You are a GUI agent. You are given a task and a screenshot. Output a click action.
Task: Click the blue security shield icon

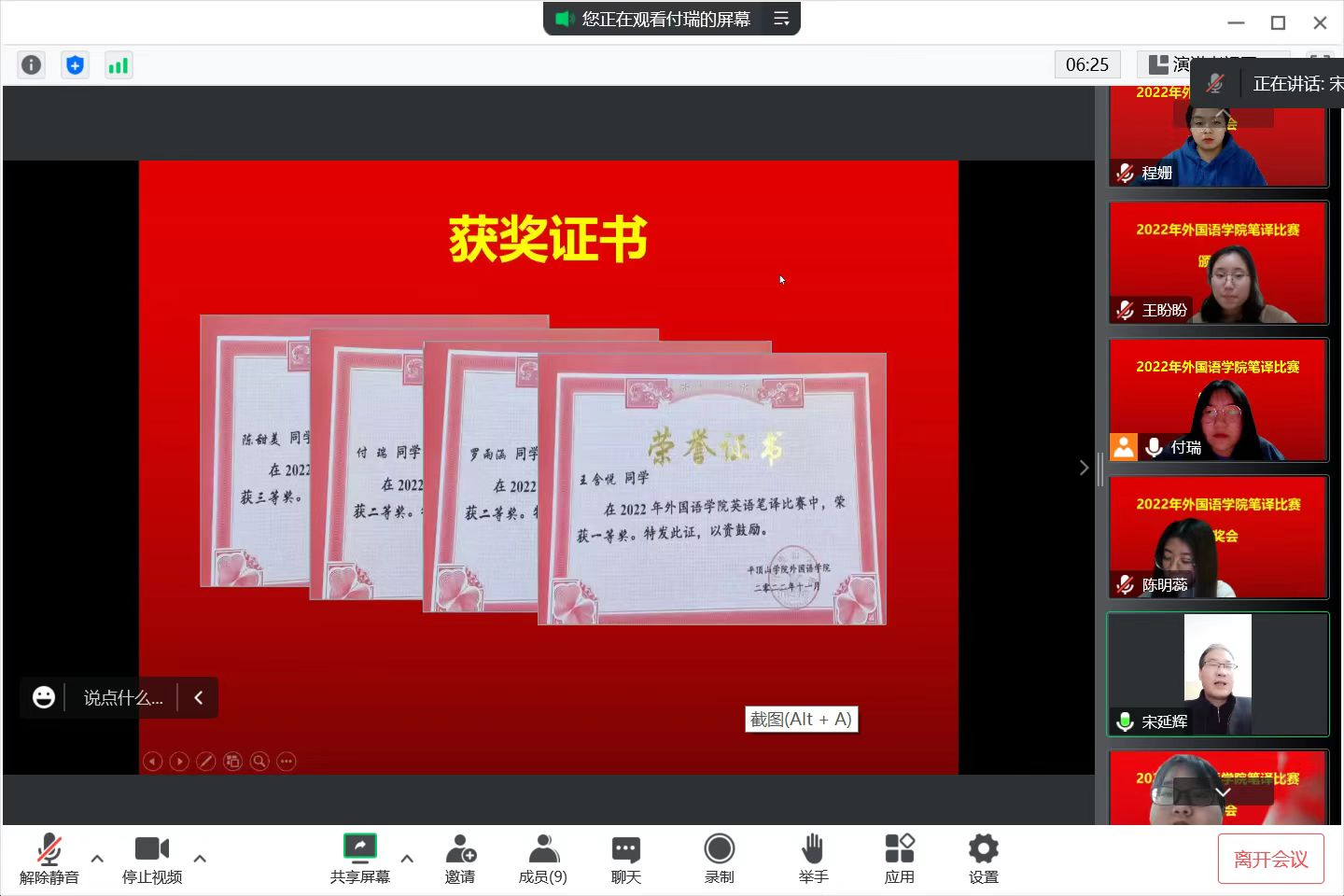(x=75, y=64)
